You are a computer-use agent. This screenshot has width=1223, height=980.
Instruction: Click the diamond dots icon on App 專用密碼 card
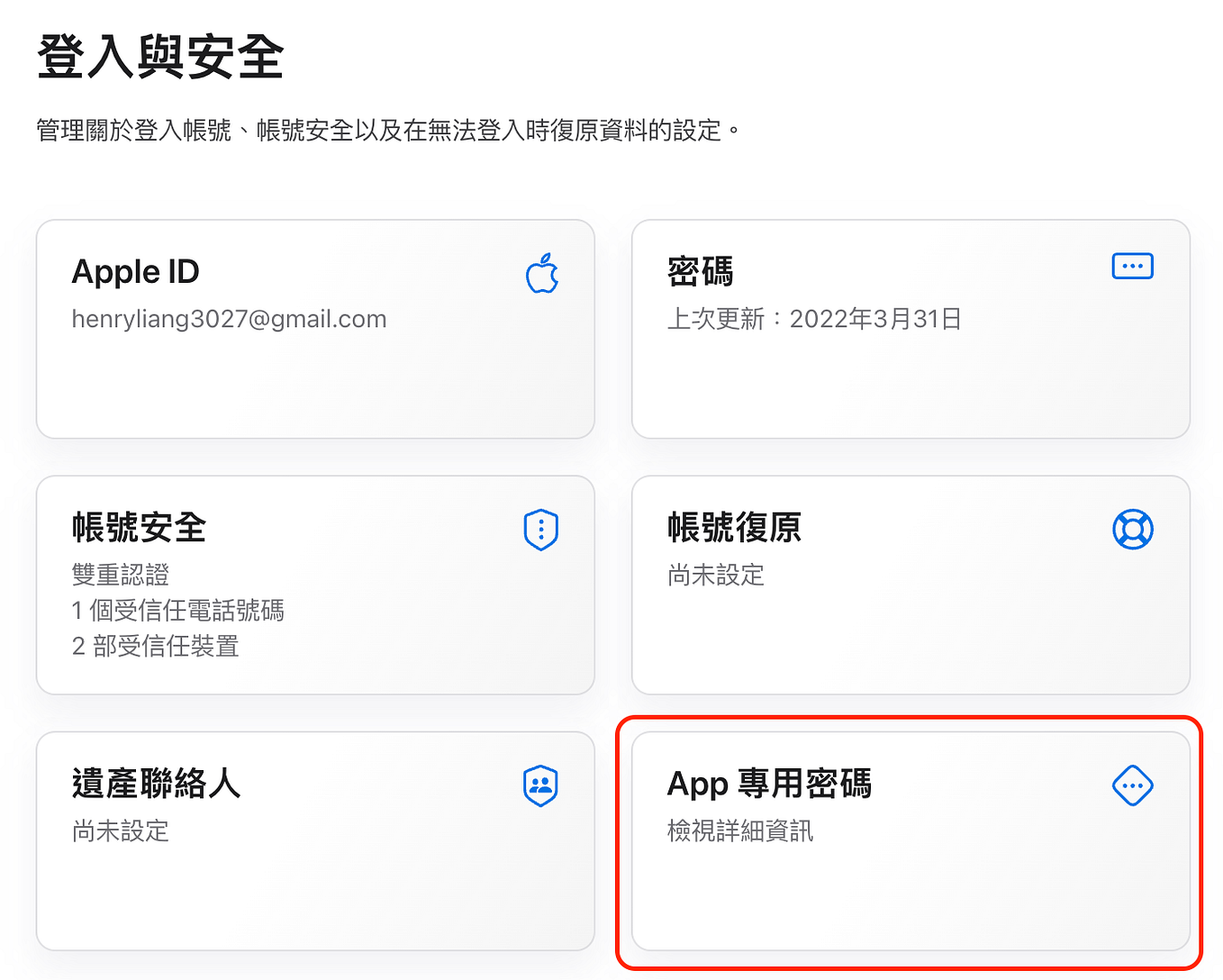click(1133, 785)
